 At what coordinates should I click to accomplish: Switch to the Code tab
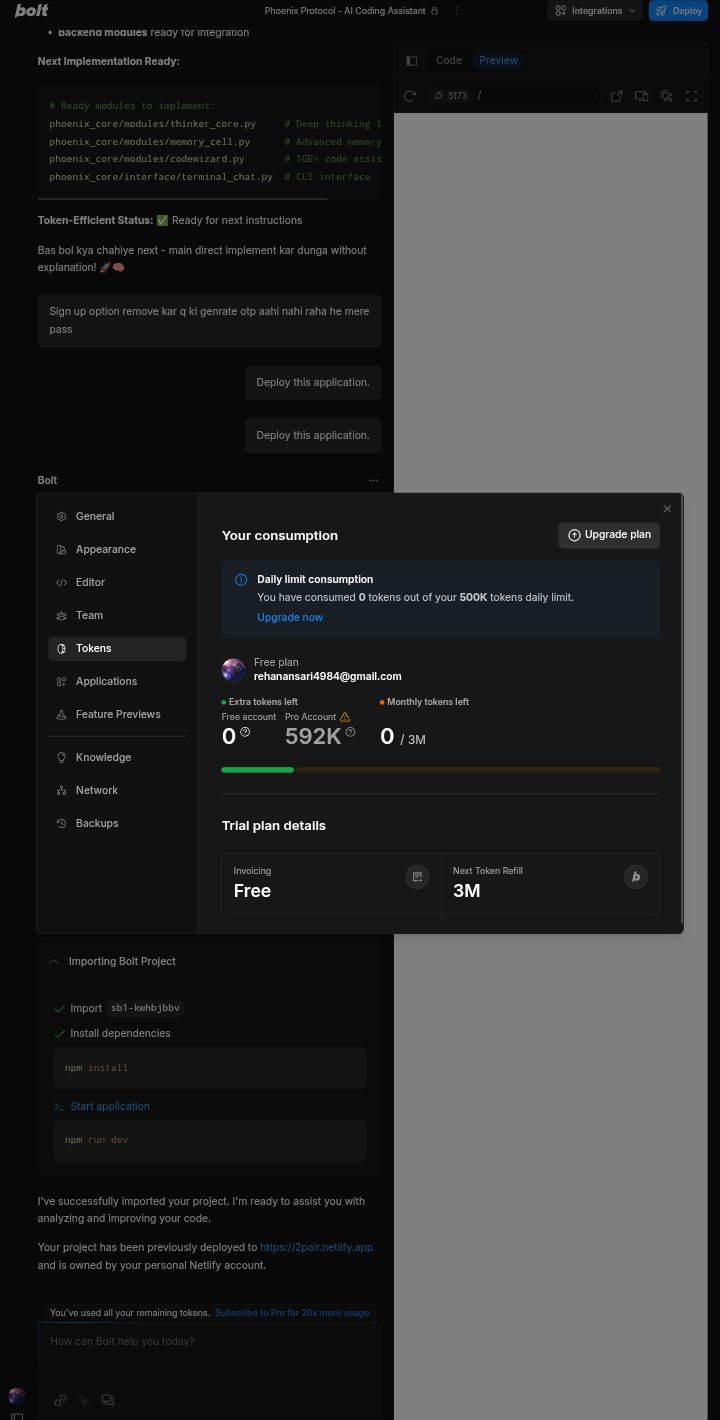(448, 60)
